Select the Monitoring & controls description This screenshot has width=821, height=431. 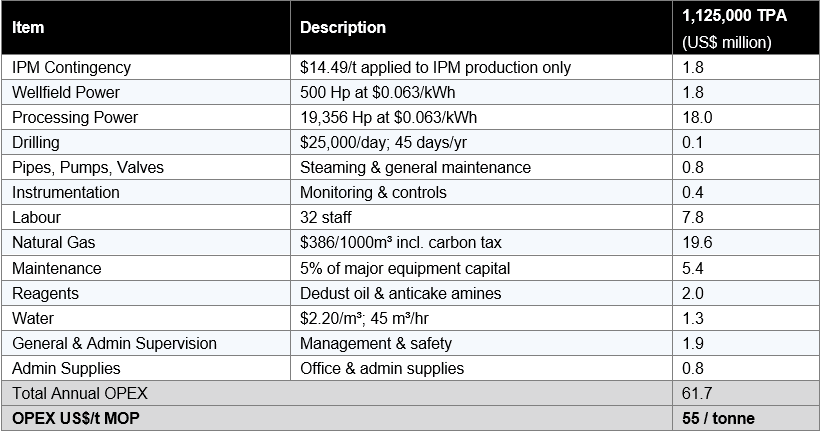(372, 193)
